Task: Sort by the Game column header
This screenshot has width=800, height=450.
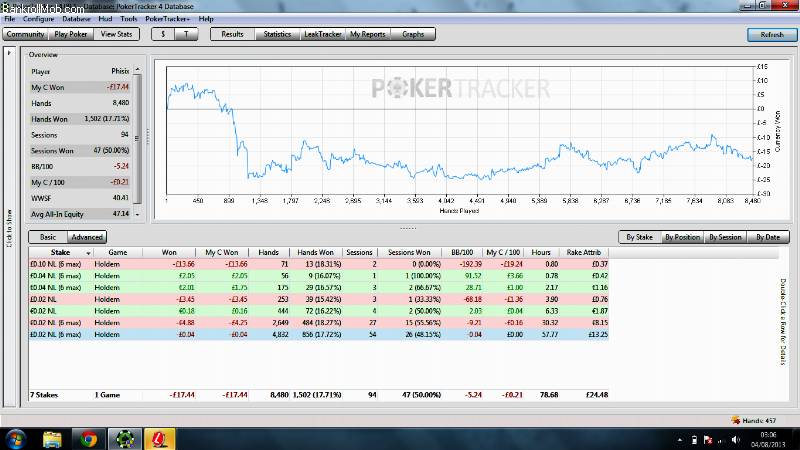Action: (x=118, y=253)
